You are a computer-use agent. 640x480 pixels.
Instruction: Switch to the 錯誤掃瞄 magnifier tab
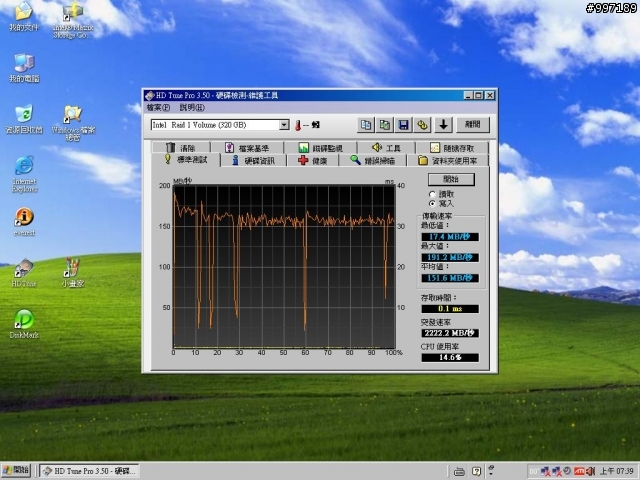373,161
